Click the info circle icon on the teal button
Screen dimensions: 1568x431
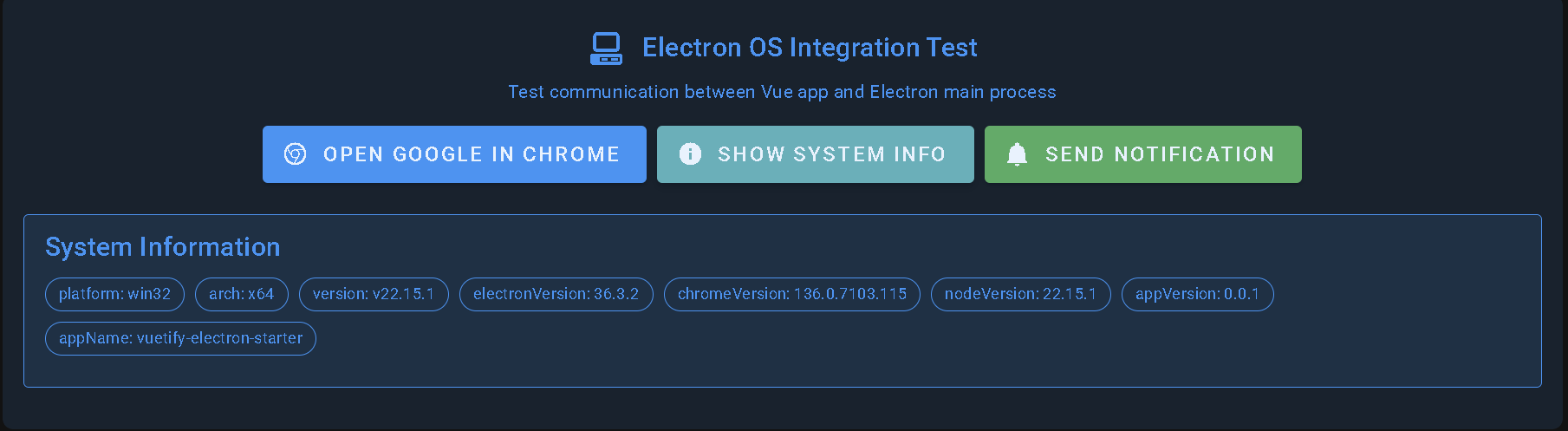point(690,154)
